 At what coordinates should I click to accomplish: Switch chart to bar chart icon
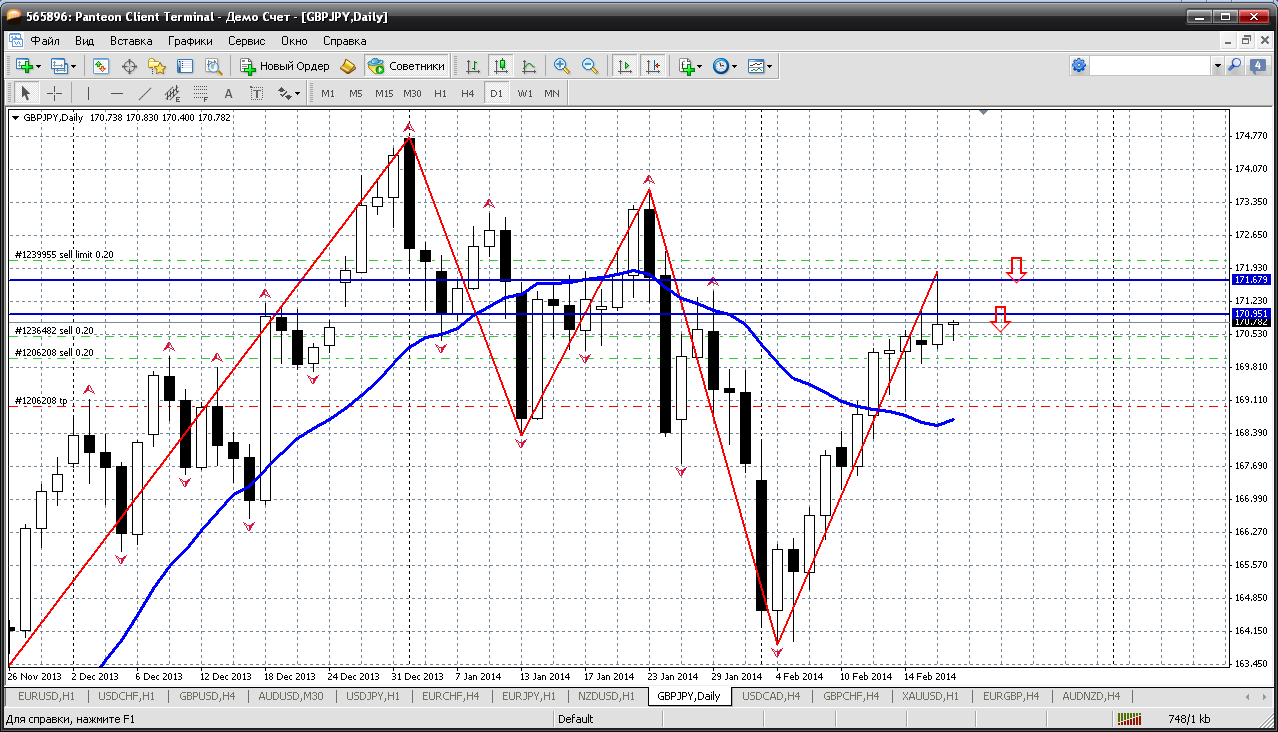(x=473, y=66)
